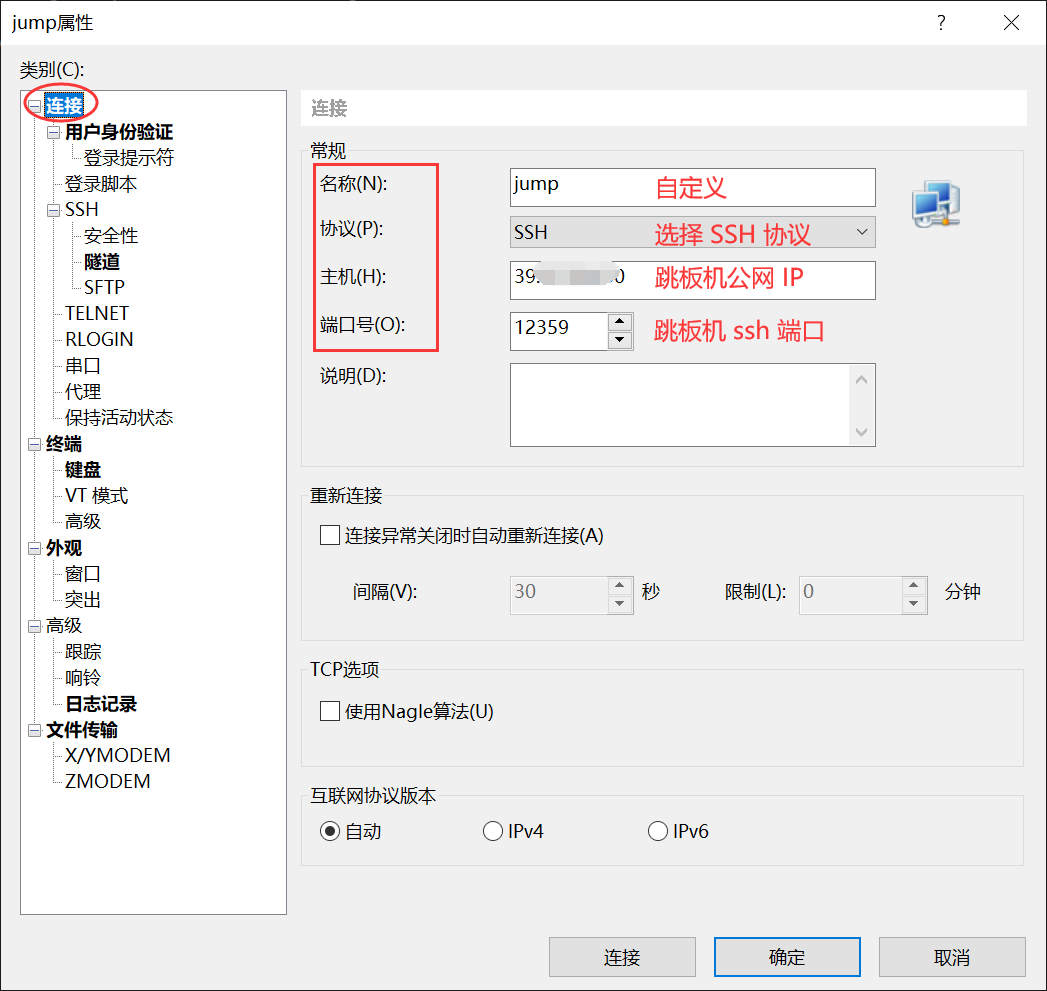Viewport: 1047px width, 991px height.
Task: Collapse the 终端 tree node
Action: 35,445
